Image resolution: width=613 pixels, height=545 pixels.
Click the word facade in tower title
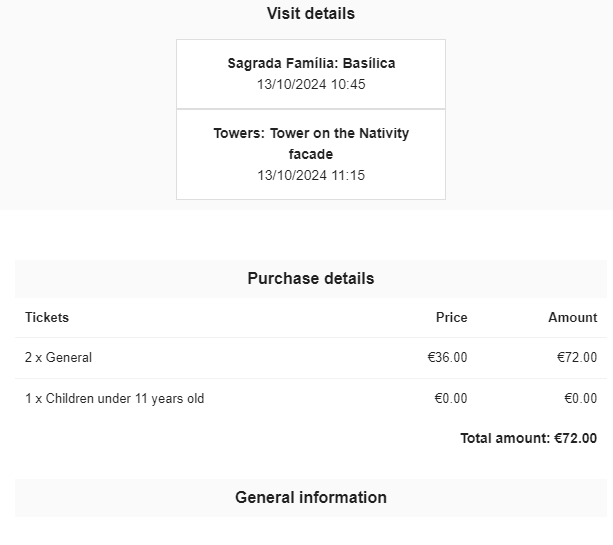[x=311, y=155]
